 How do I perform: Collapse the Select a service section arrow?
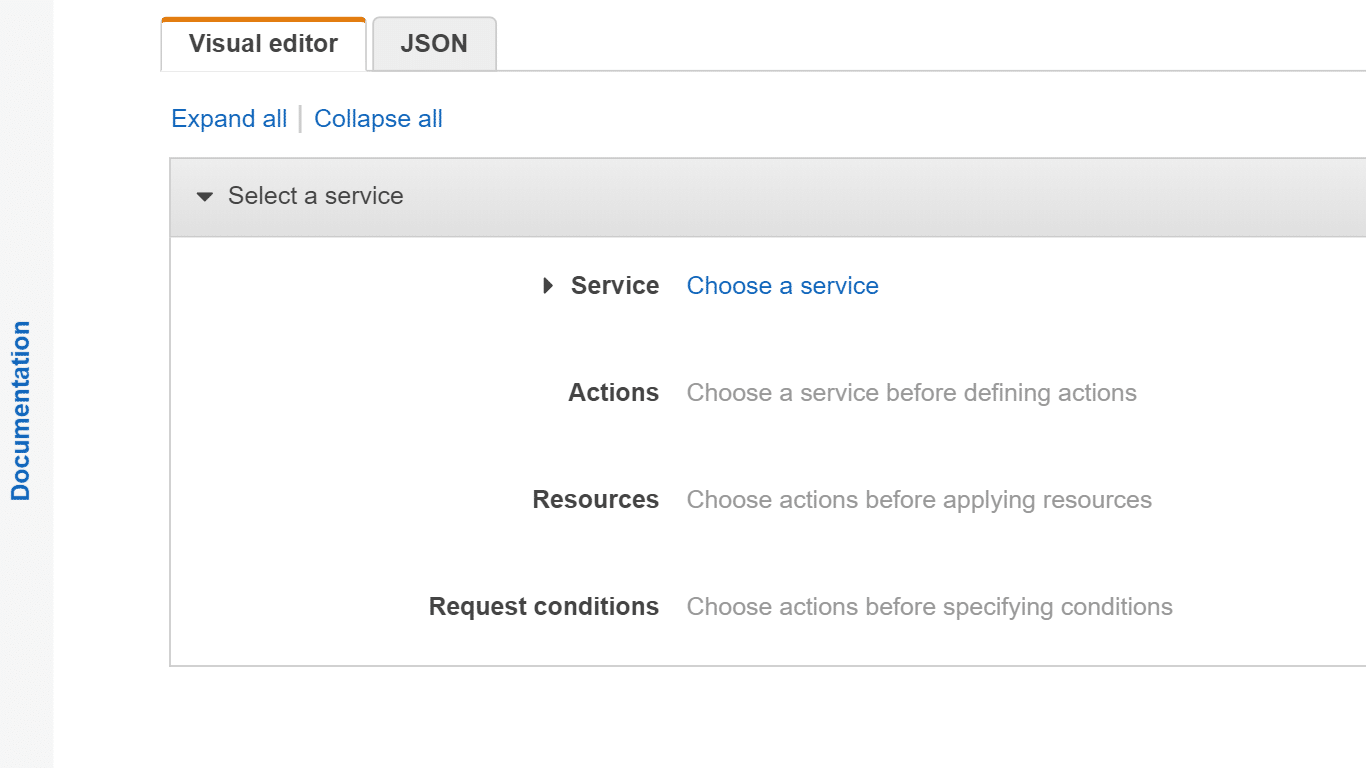pyautogui.click(x=205, y=197)
